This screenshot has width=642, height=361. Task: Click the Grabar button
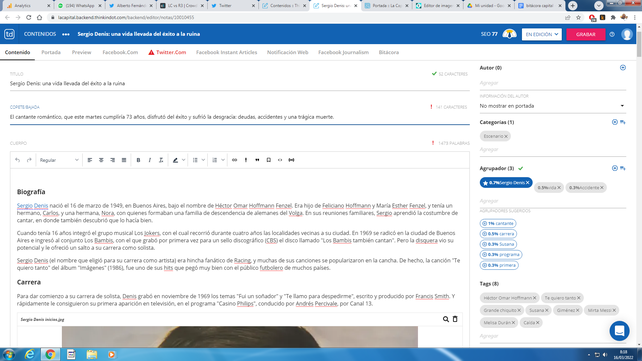click(x=585, y=34)
